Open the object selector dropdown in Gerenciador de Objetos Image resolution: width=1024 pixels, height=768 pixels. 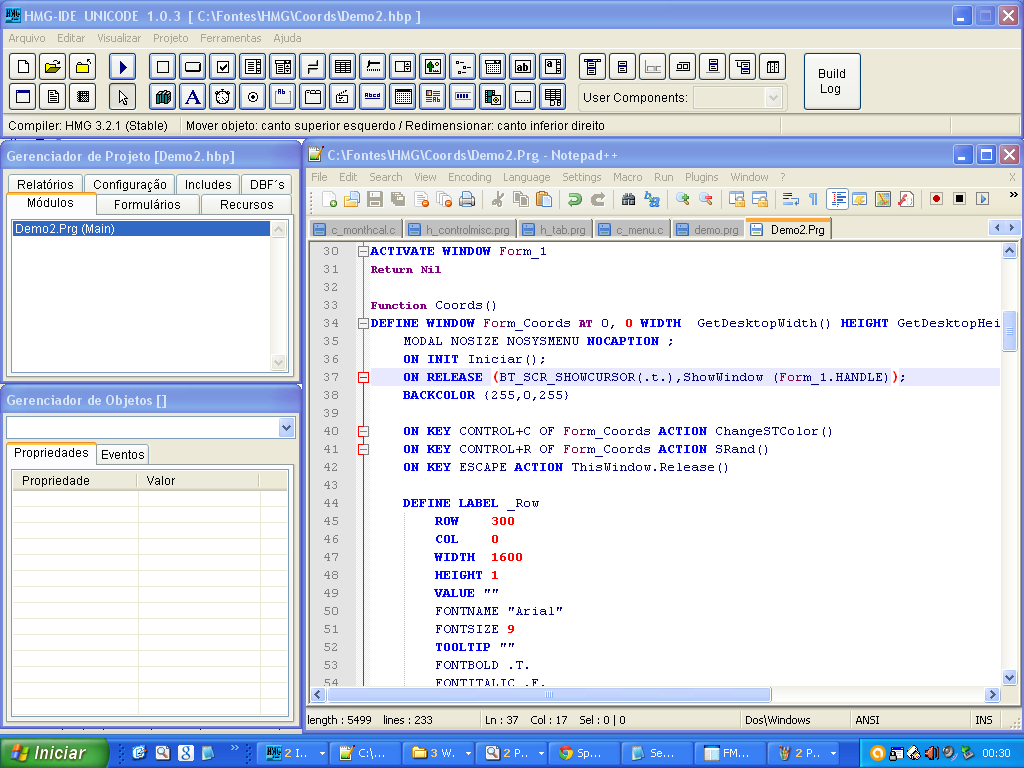tap(287, 428)
